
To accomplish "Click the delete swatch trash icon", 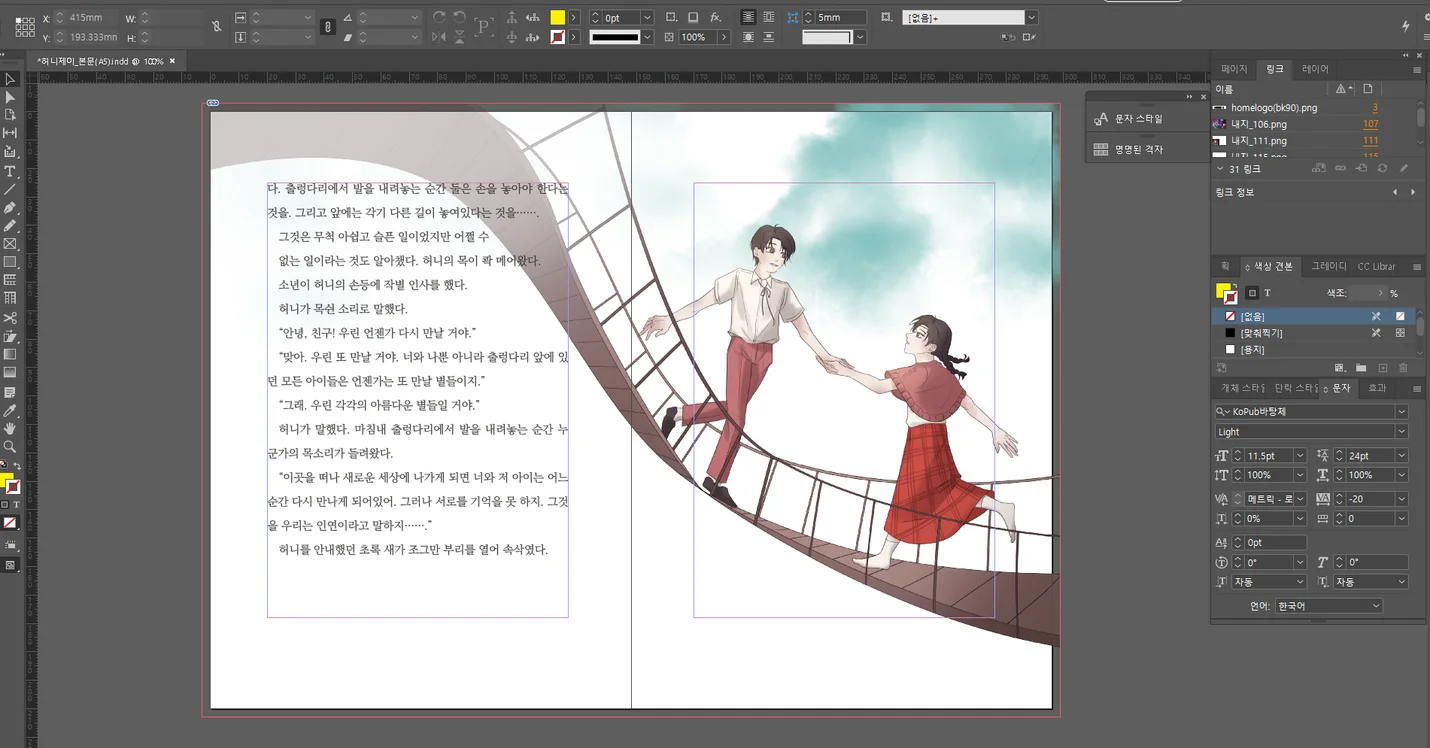I will [1403, 368].
